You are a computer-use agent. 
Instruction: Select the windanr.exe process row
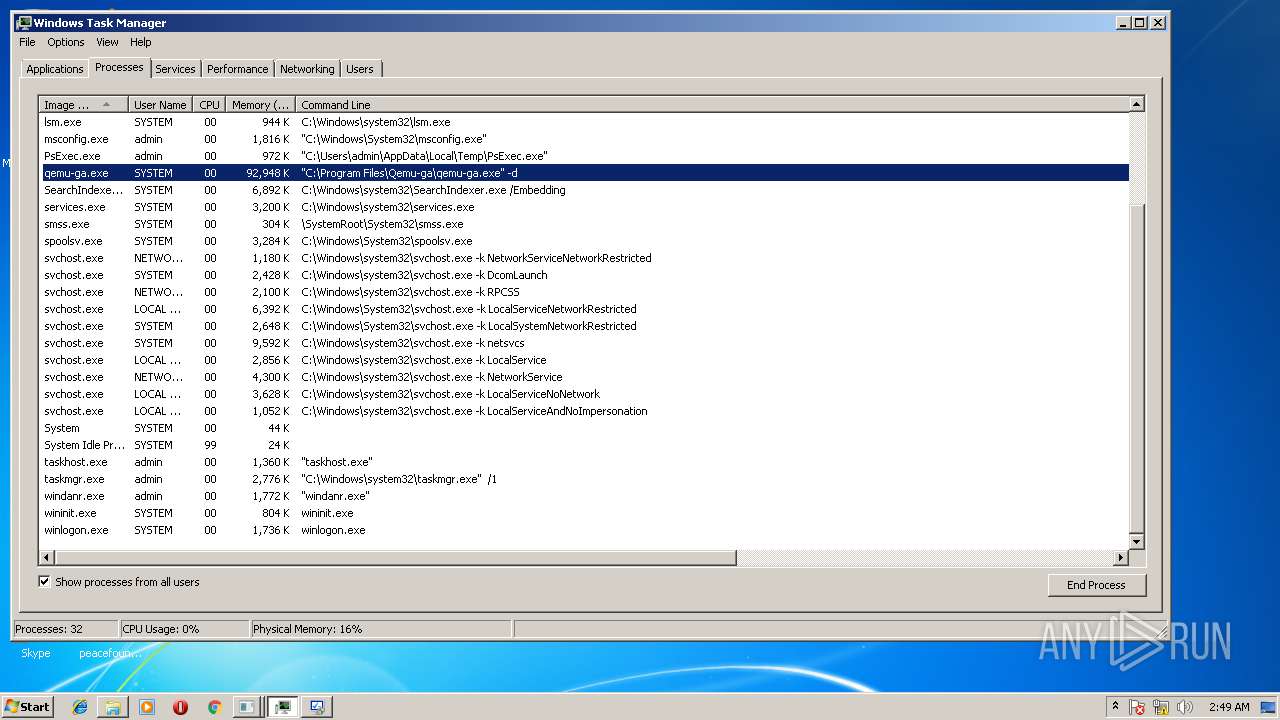[584, 496]
